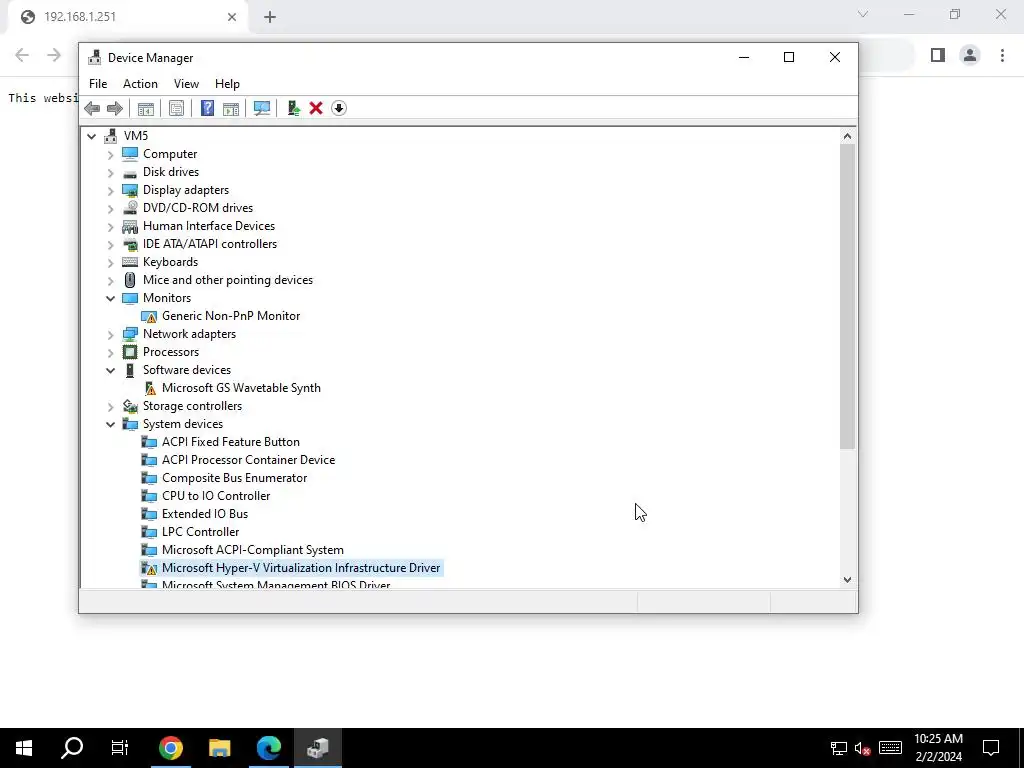The width and height of the screenshot is (1024, 768).
Task: Click the blue Help toolbar icon
Action: (207, 108)
